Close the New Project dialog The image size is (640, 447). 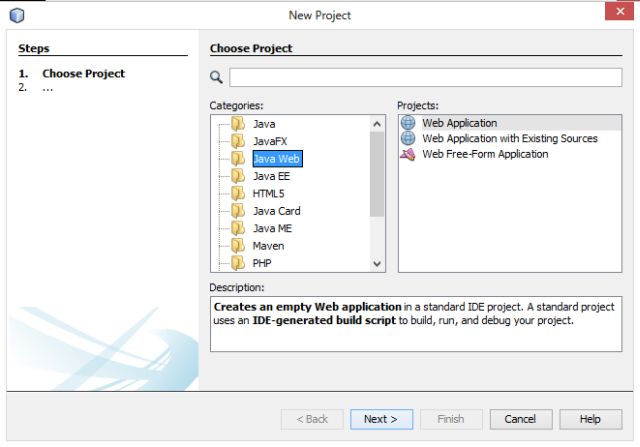(620, 11)
